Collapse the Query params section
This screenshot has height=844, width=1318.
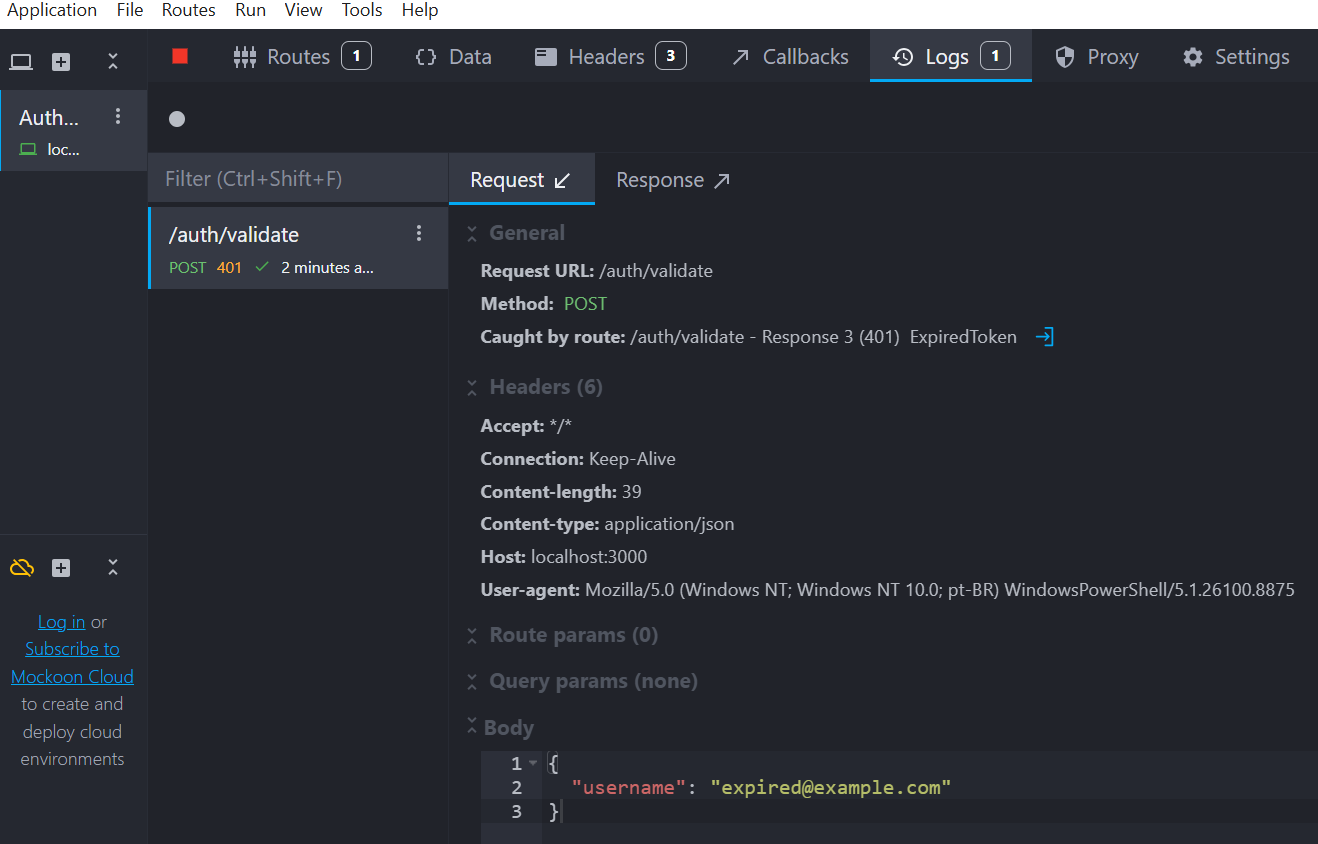(x=472, y=681)
